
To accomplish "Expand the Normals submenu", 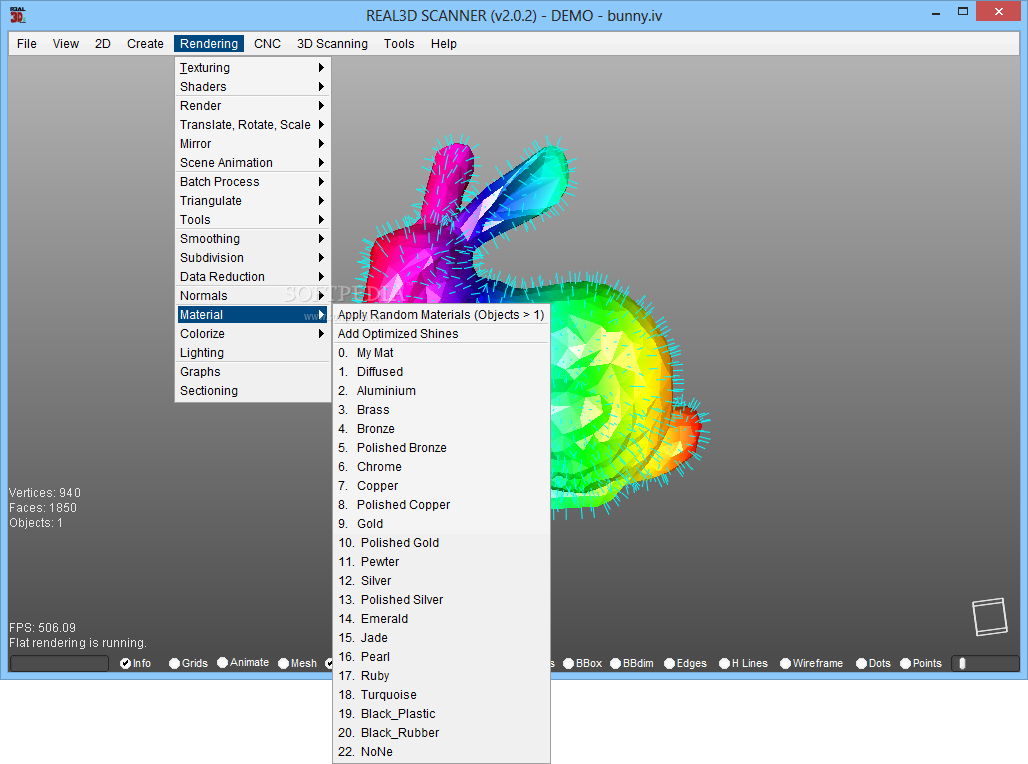I will click(x=252, y=296).
